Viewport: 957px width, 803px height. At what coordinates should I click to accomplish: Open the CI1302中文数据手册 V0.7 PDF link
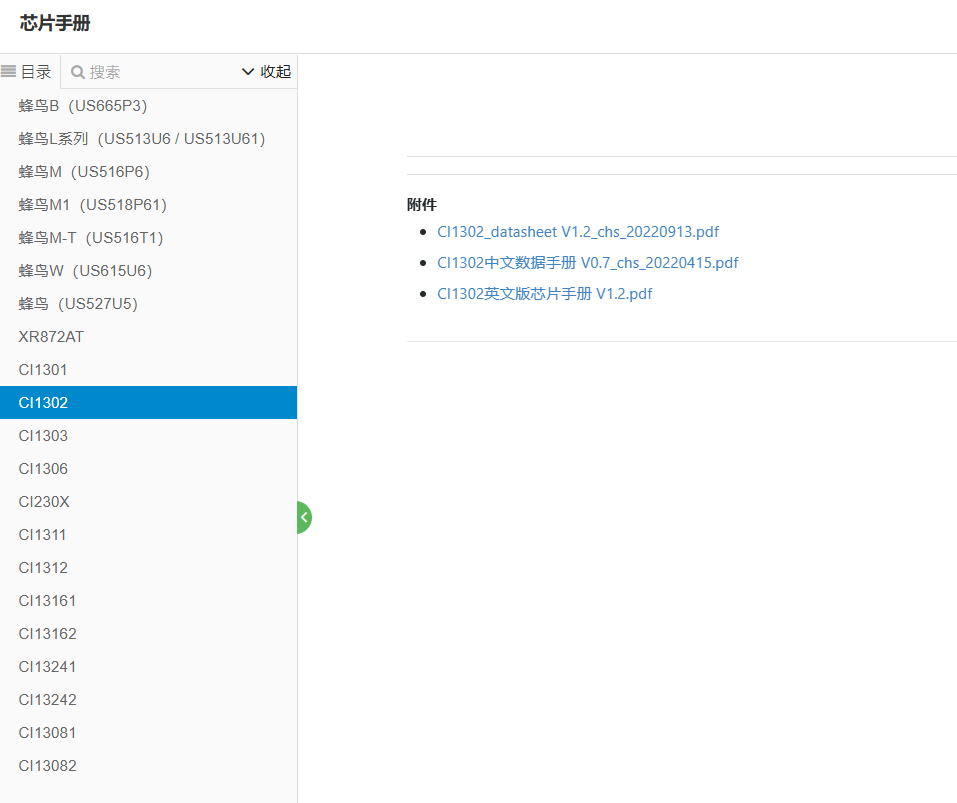click(x=588, y=262)
